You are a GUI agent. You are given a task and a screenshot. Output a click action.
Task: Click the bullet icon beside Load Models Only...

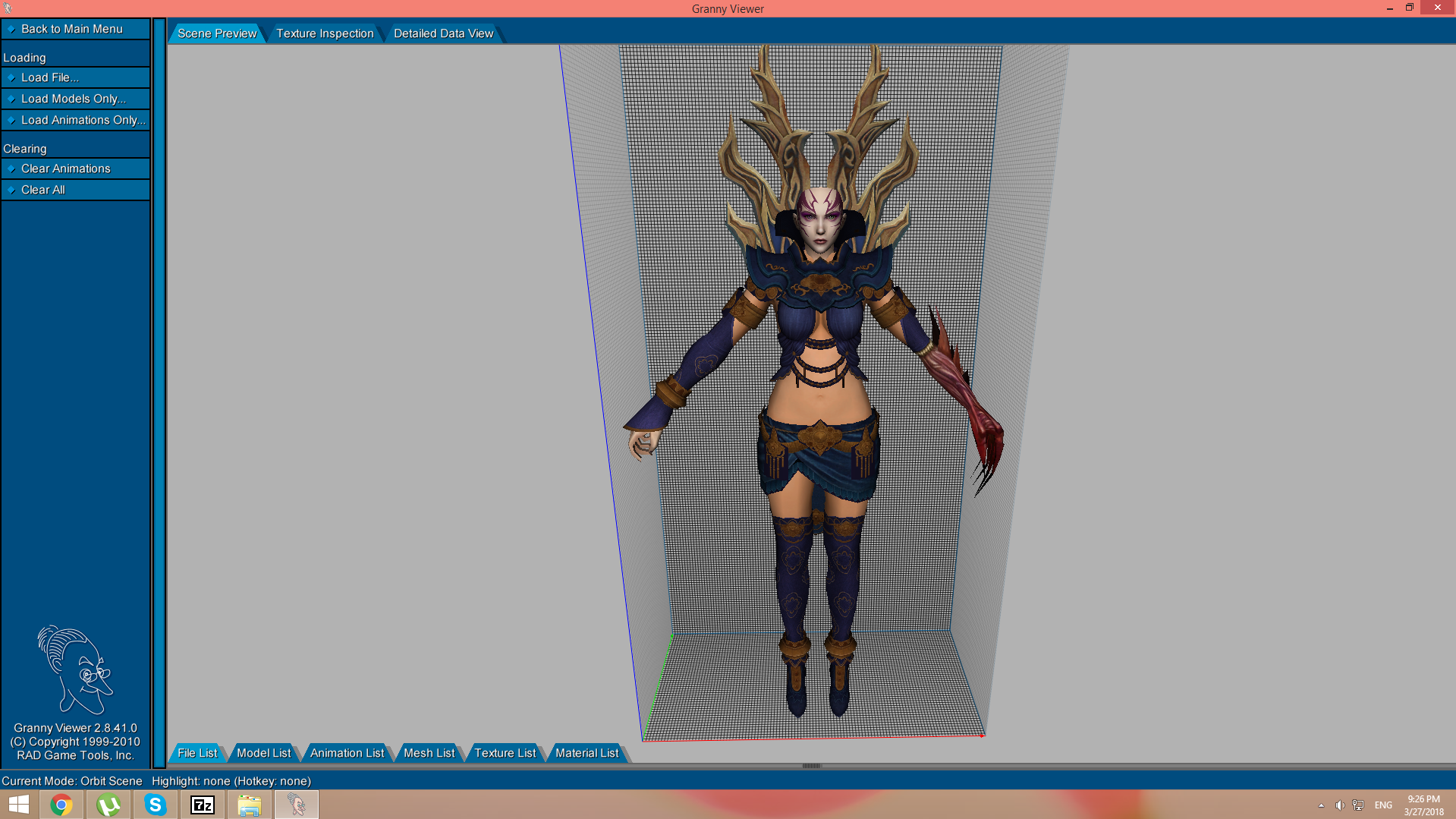click(x=11, y=99)
